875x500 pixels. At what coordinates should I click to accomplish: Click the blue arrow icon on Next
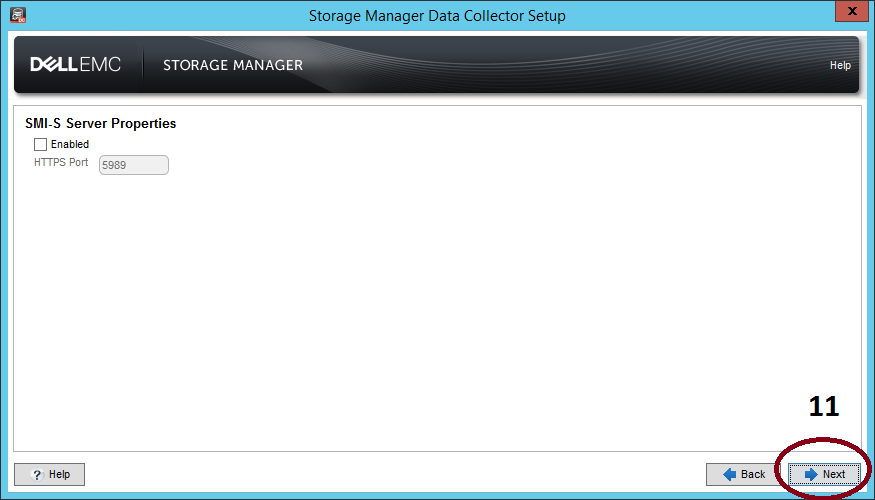pyautogui.click(x=811, y=474)
